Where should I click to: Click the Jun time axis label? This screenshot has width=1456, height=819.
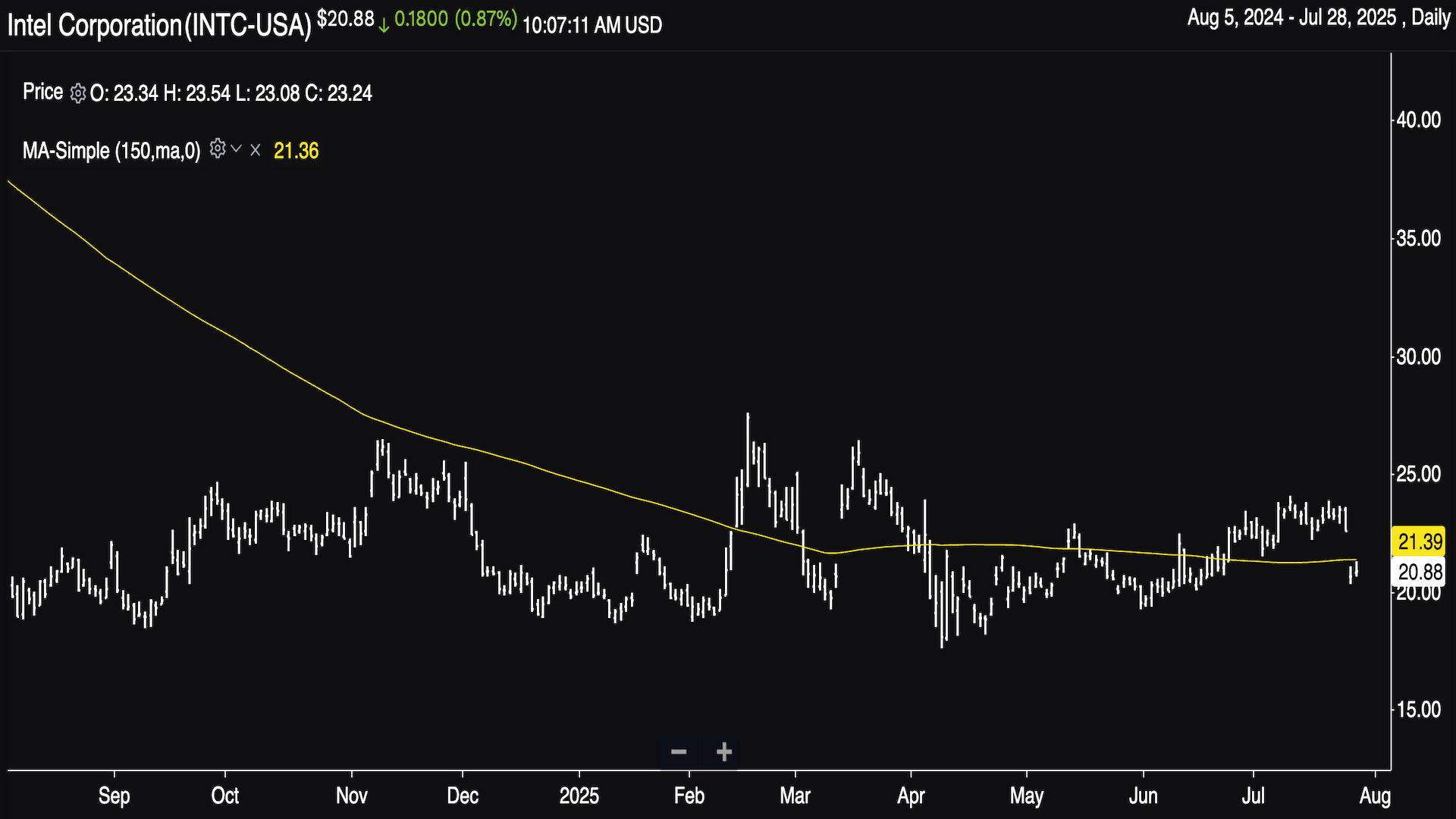pyautogui.click(x=1143, y=795)
